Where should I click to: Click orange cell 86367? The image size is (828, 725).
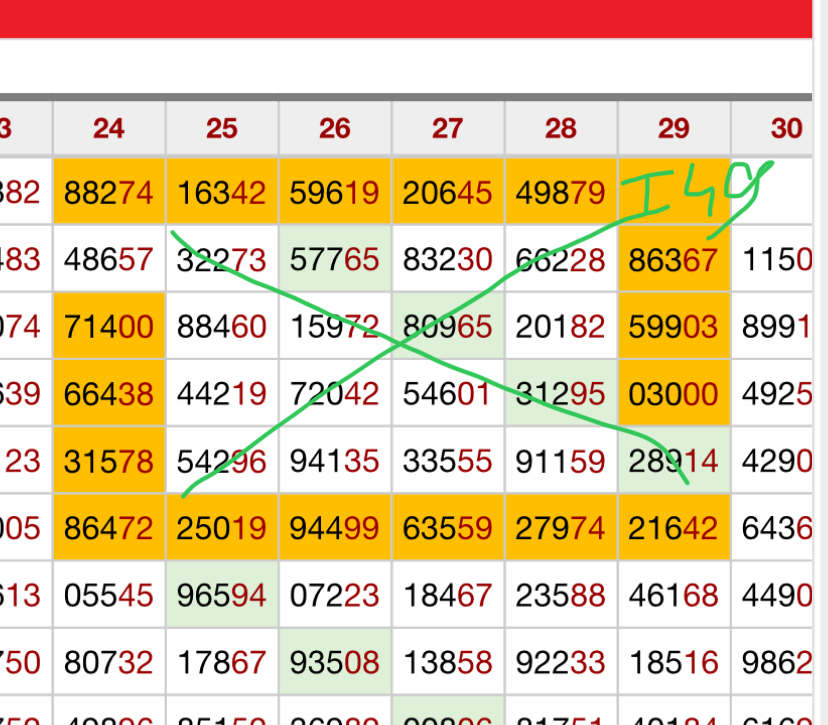[674, 260]
